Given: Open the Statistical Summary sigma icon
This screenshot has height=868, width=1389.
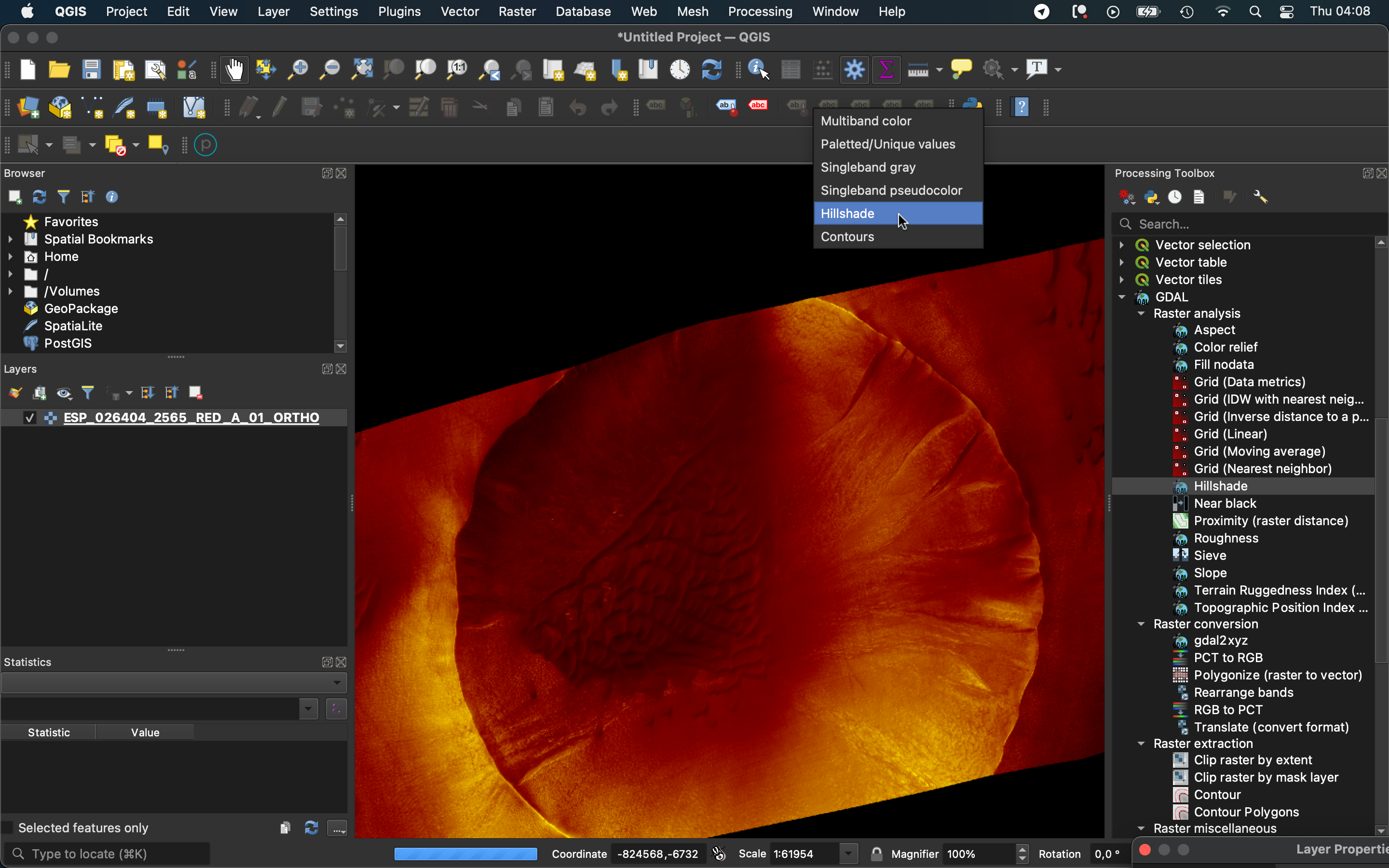Looking at the screenshot, I should [x=885, y=70].
